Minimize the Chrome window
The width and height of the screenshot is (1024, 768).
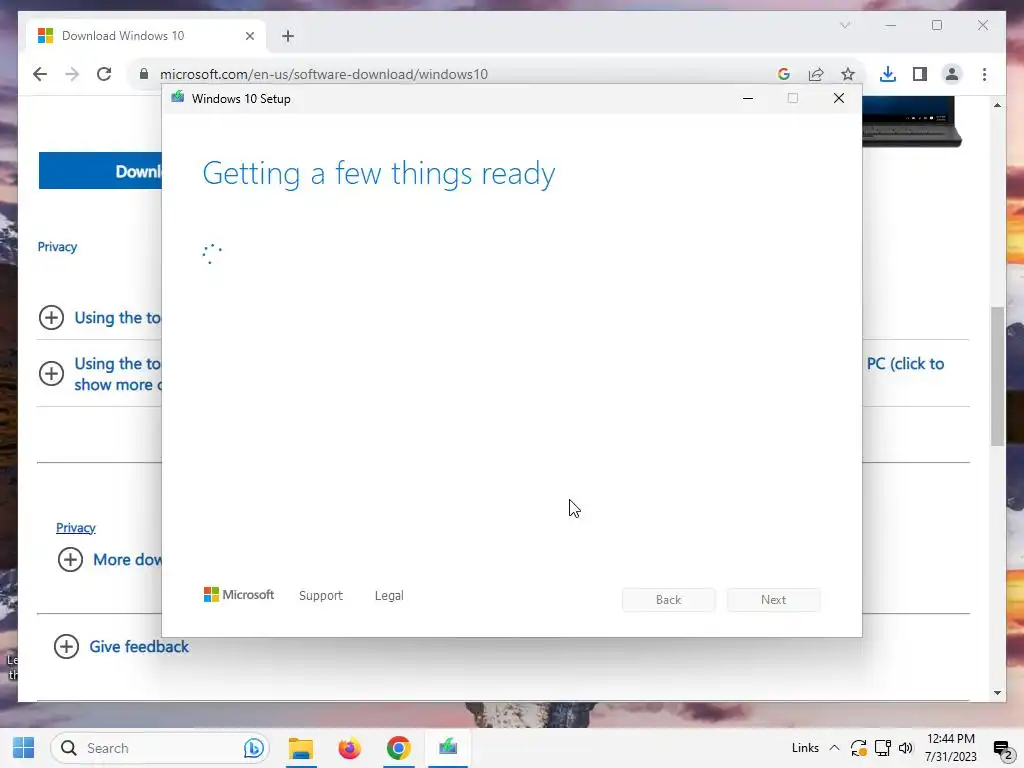891,25
